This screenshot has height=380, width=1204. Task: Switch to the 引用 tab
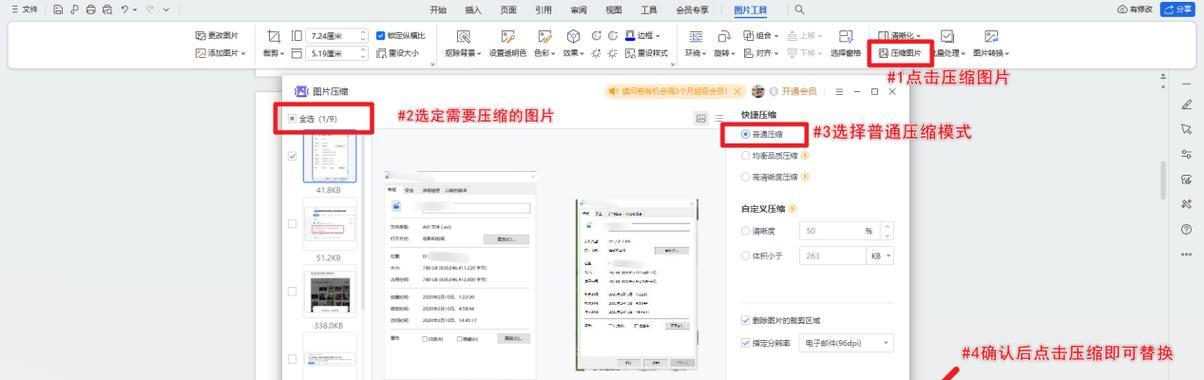[x=543, y=9]
